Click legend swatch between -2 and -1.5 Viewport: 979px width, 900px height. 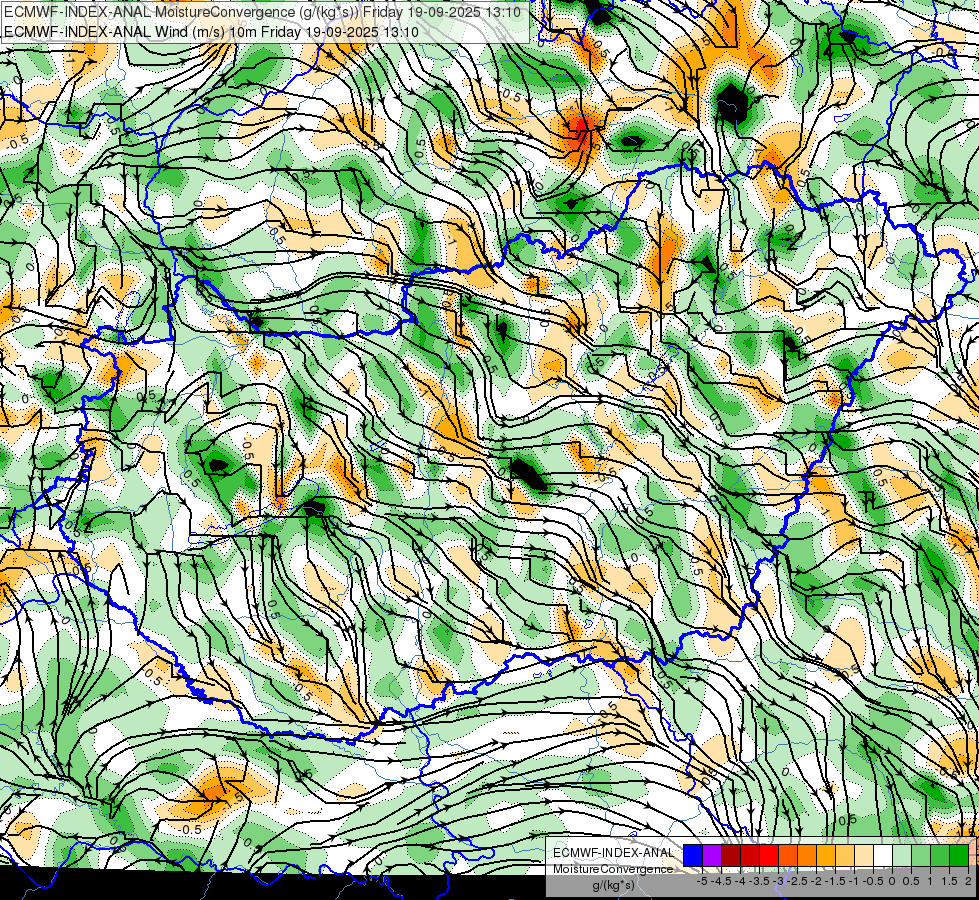click(x=826, y=855)
